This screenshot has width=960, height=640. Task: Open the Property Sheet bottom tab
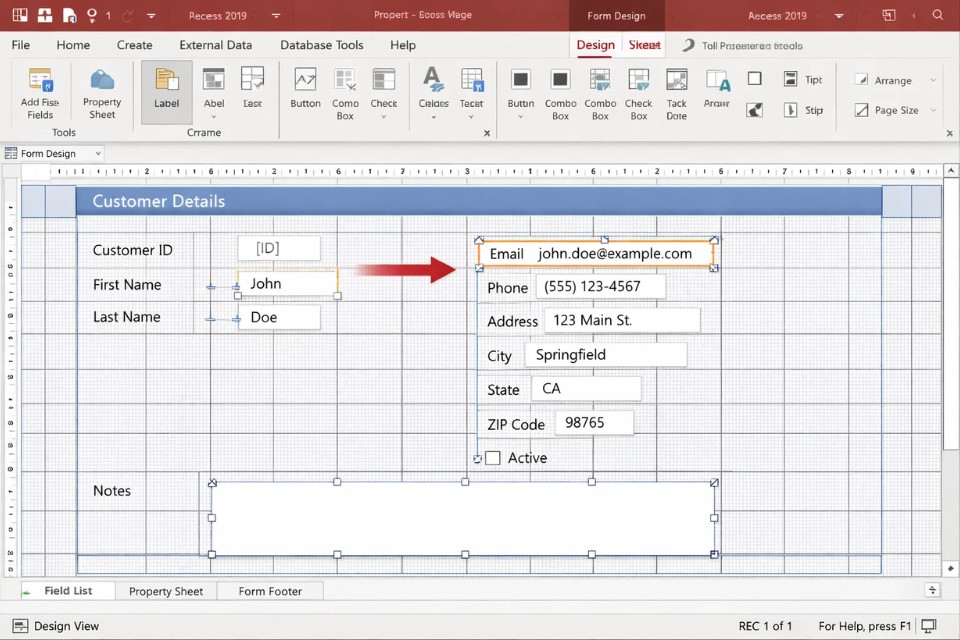[166, 591]
